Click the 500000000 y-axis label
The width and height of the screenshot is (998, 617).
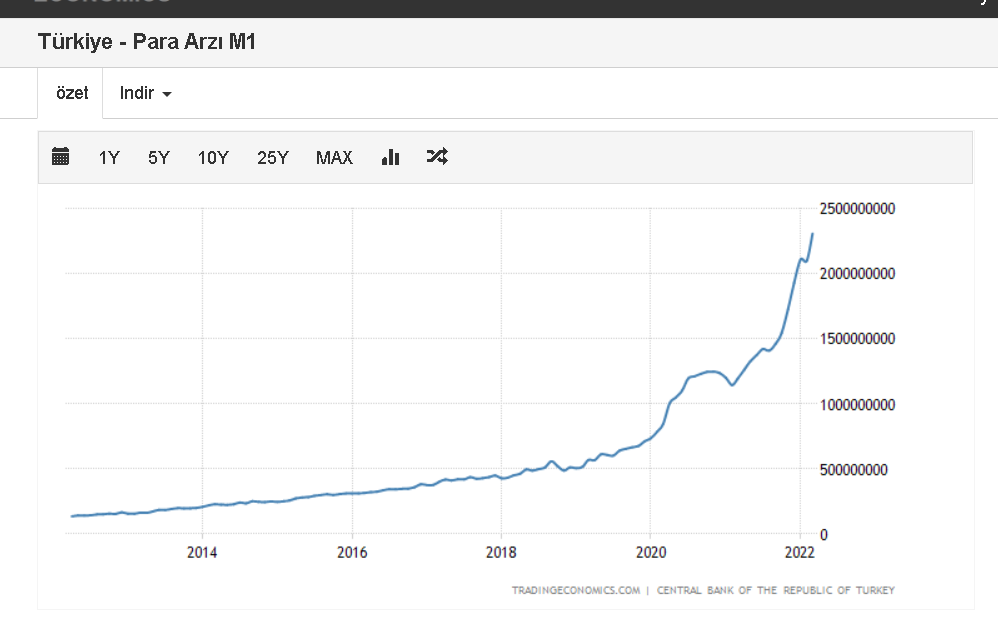854,469
